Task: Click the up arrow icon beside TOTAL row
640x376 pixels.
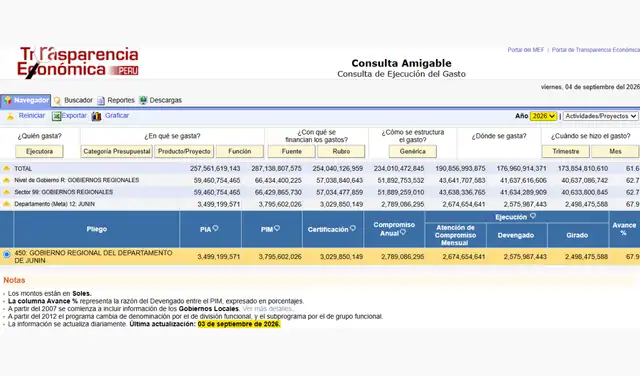Action: pyautogui.click(x=7, y=168)
